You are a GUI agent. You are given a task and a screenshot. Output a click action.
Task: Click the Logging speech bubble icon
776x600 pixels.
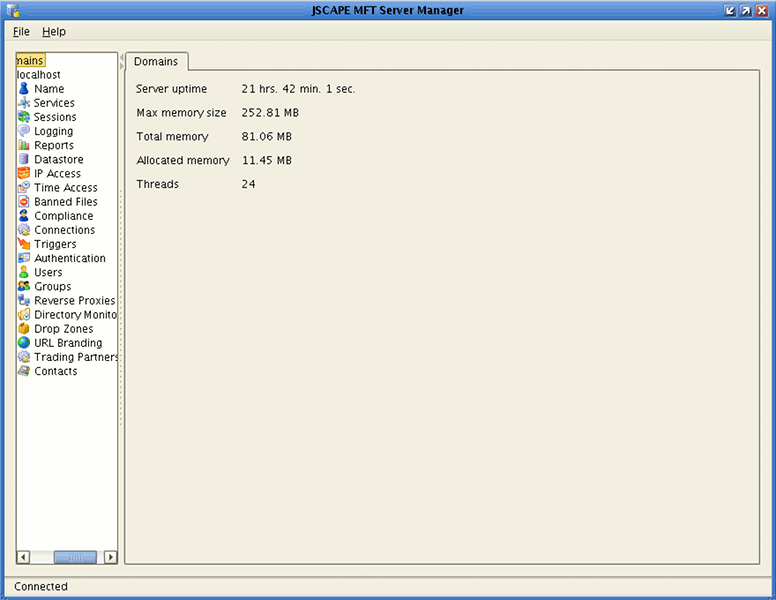coord(24,131)
